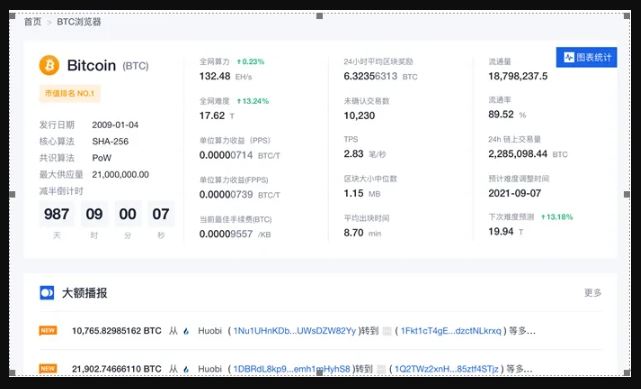This screenshot has height=389, width=641.
Task: Open address 1Nu1UHnKDb...UWsDZW82Yy
Action: 294,331
